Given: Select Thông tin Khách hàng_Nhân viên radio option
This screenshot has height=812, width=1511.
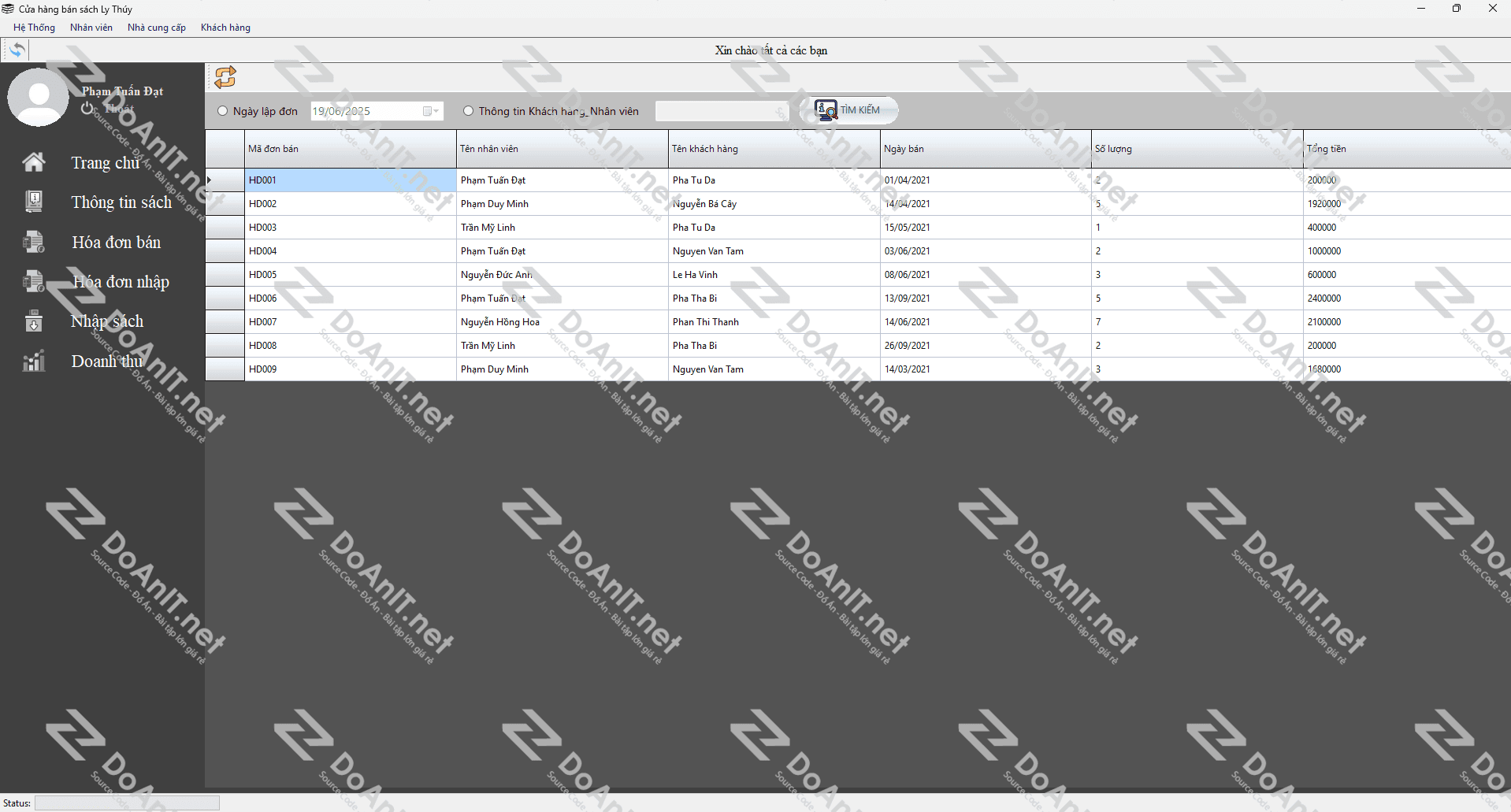Looking at the screenshot, I should click(x=469, y=111).
